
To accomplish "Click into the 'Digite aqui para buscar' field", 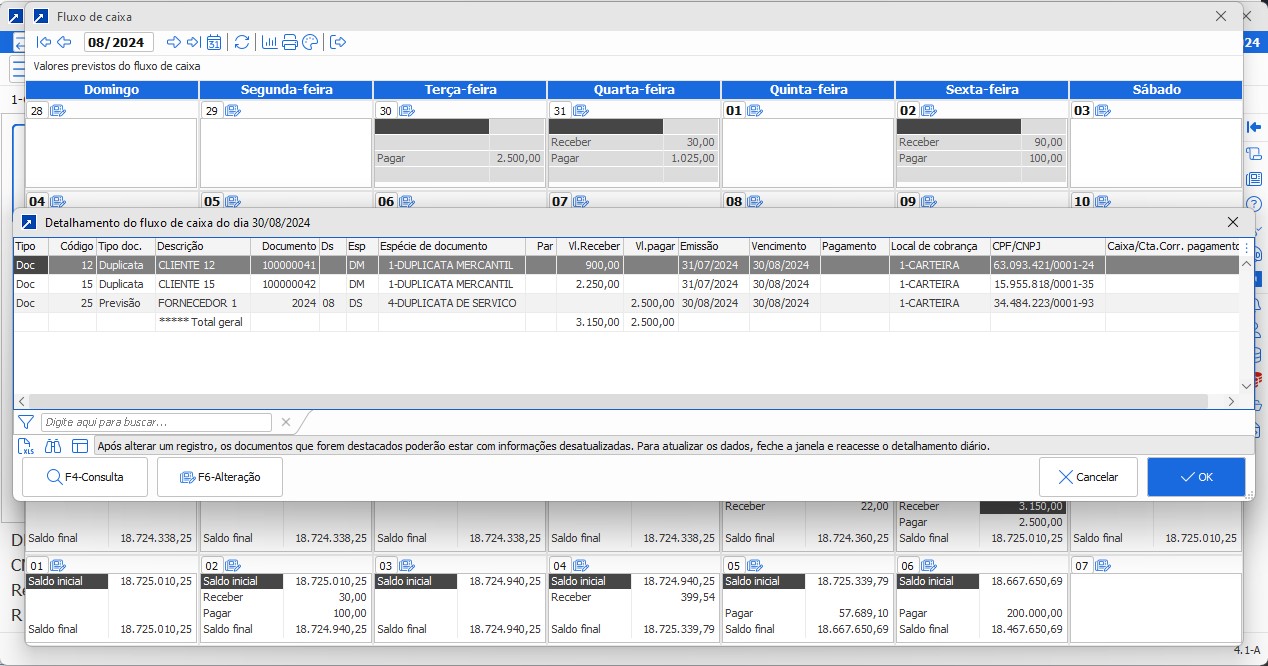I will pyautogui.click(x=156, y=422).
